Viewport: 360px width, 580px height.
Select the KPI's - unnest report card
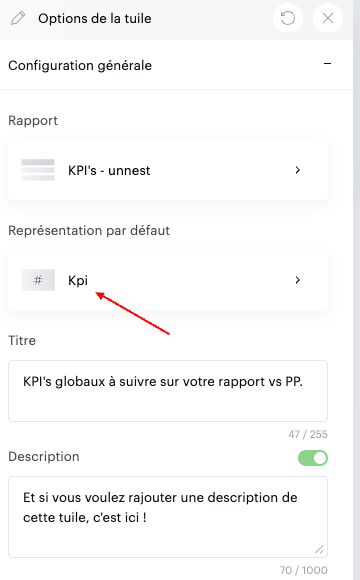pyautogui.click(x=168, y=170)
